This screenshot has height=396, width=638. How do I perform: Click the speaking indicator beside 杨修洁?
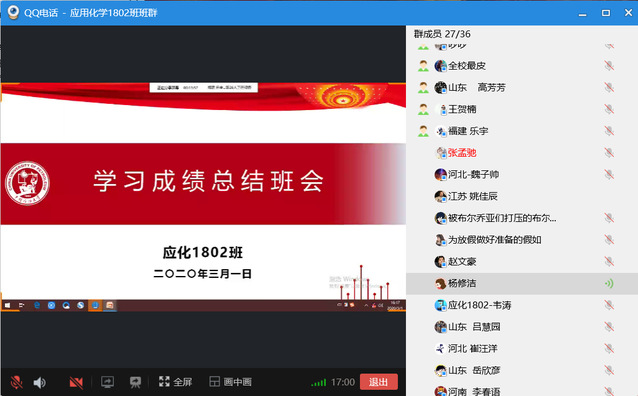click(609, 283)
